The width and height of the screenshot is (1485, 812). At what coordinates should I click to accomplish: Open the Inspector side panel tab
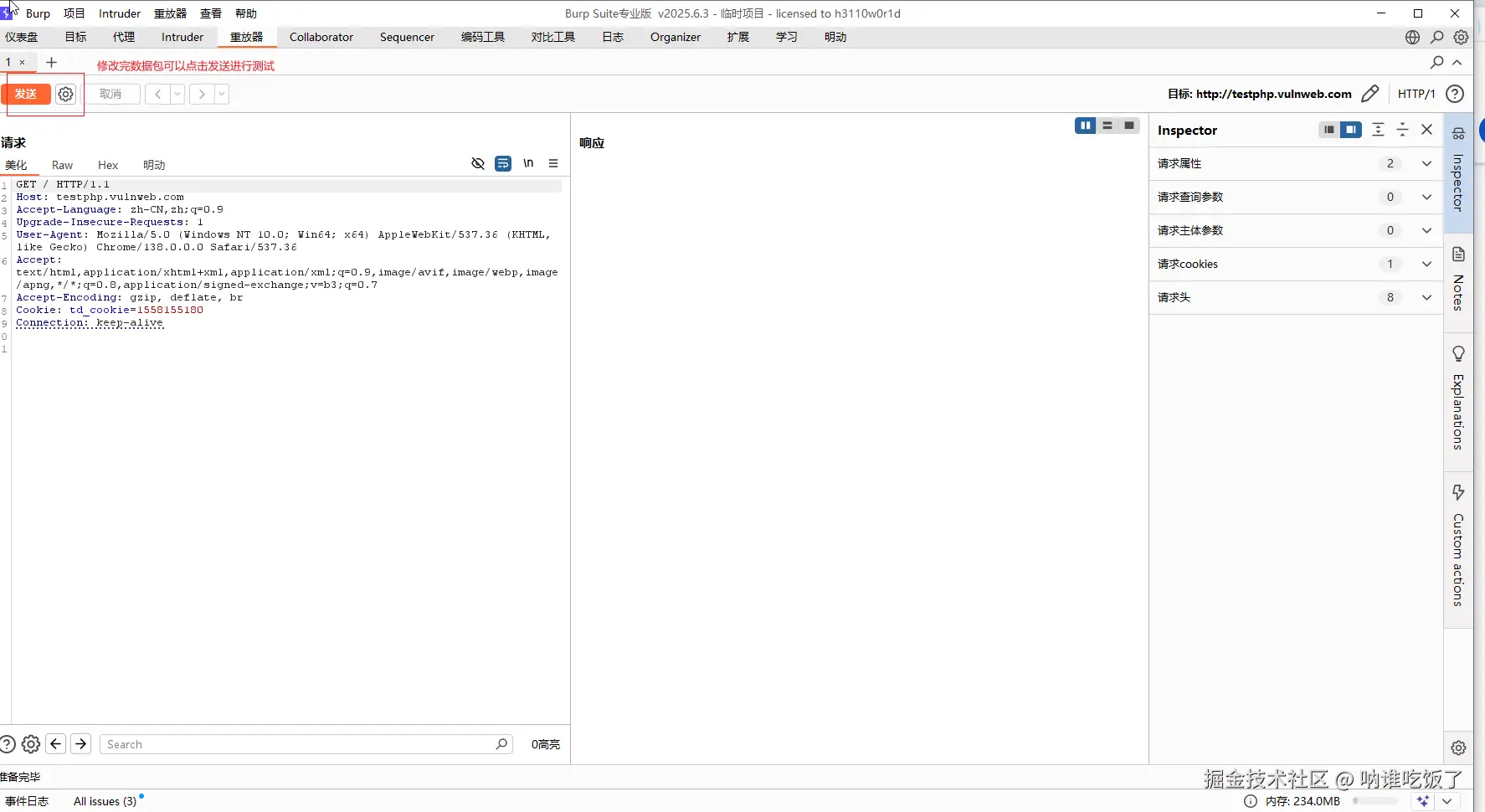point(1458,172)
